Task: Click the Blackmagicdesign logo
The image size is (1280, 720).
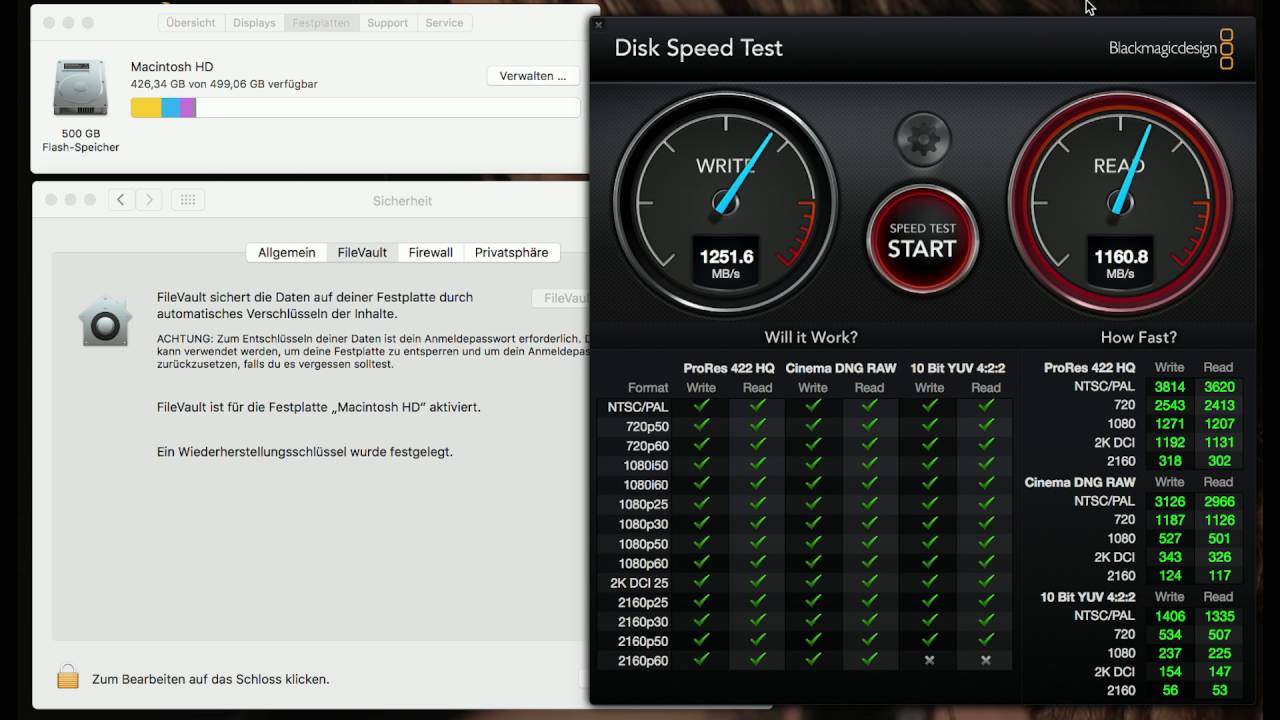Action: click(x=1171, y=48)
